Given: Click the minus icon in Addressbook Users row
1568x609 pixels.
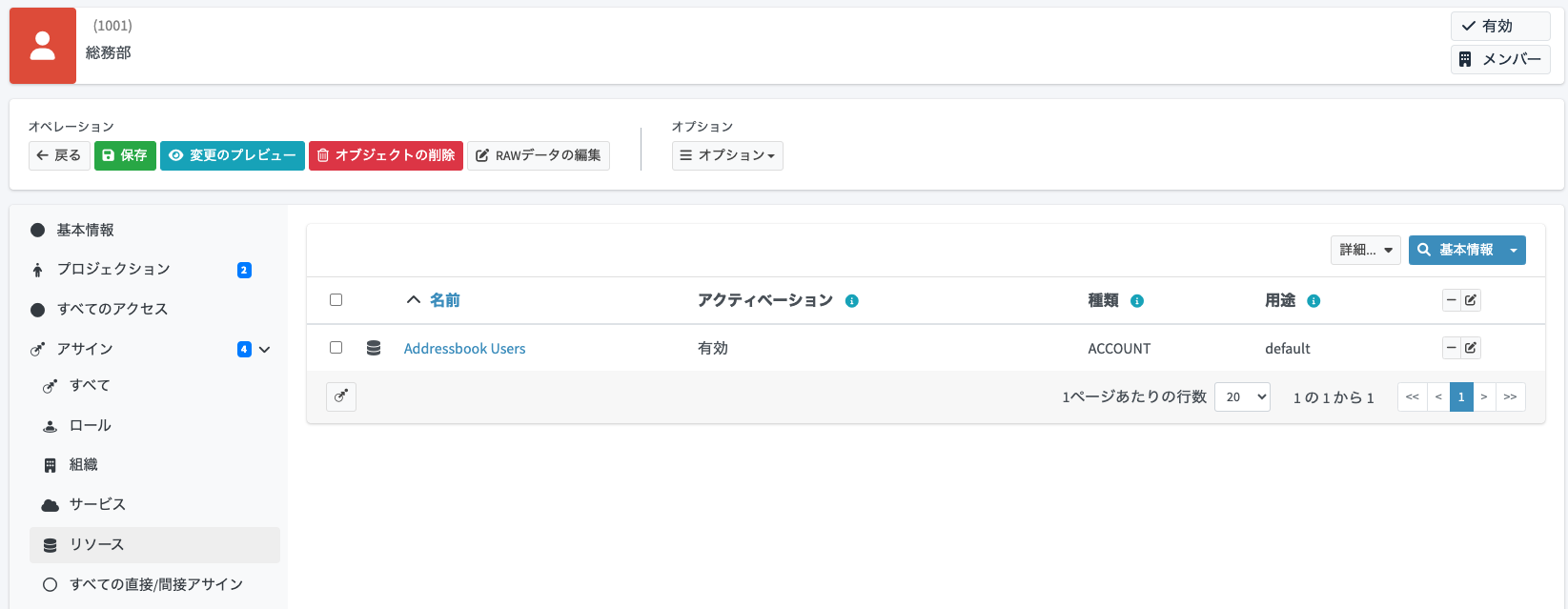Looking at the screenshot, I should (1452, 348).
